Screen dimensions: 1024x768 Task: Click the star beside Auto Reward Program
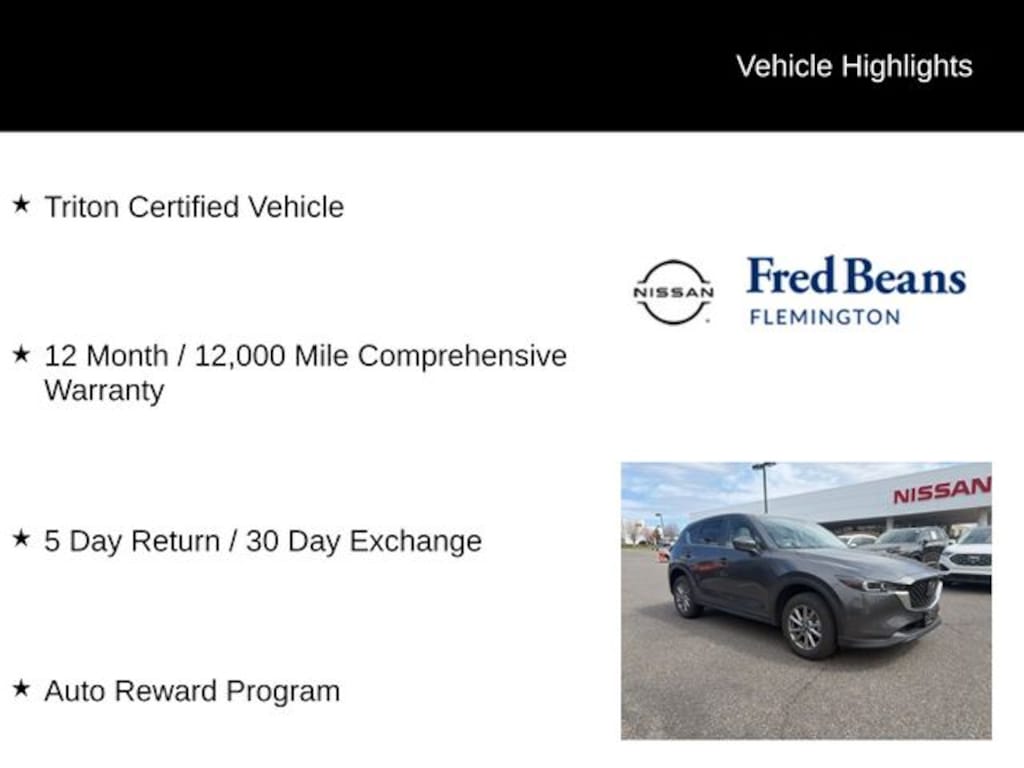(21, 689)
